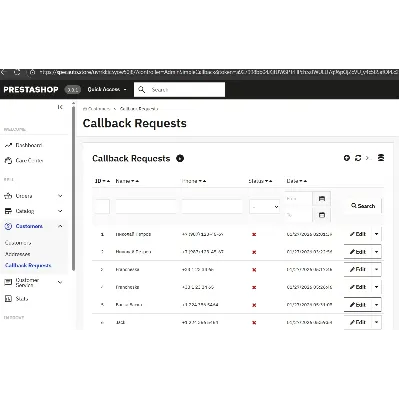The width and height of the screenshot is (400, 400).
Task: Open the Date From calendar picker icon
Action: (x=322, y=199)
